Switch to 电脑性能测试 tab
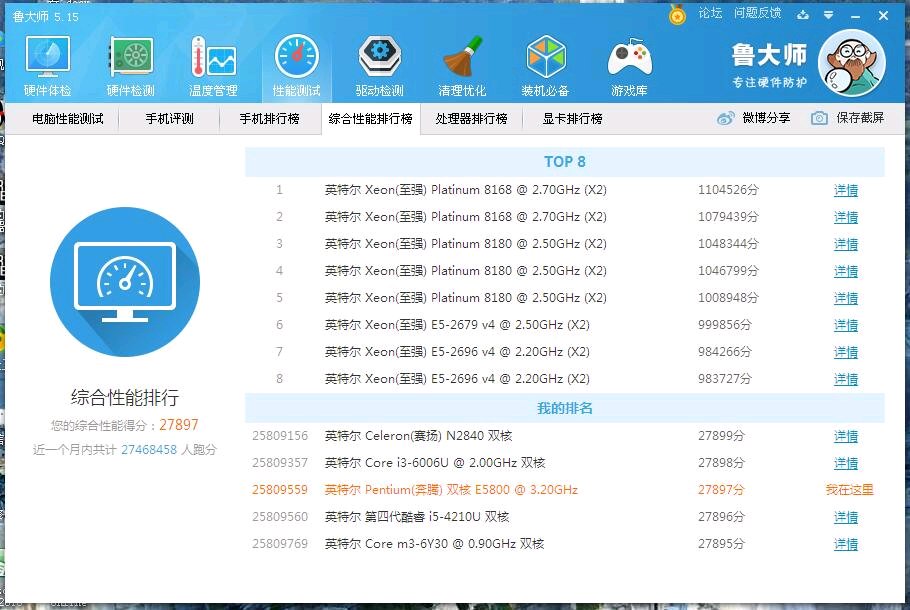 tap(68, 119)
